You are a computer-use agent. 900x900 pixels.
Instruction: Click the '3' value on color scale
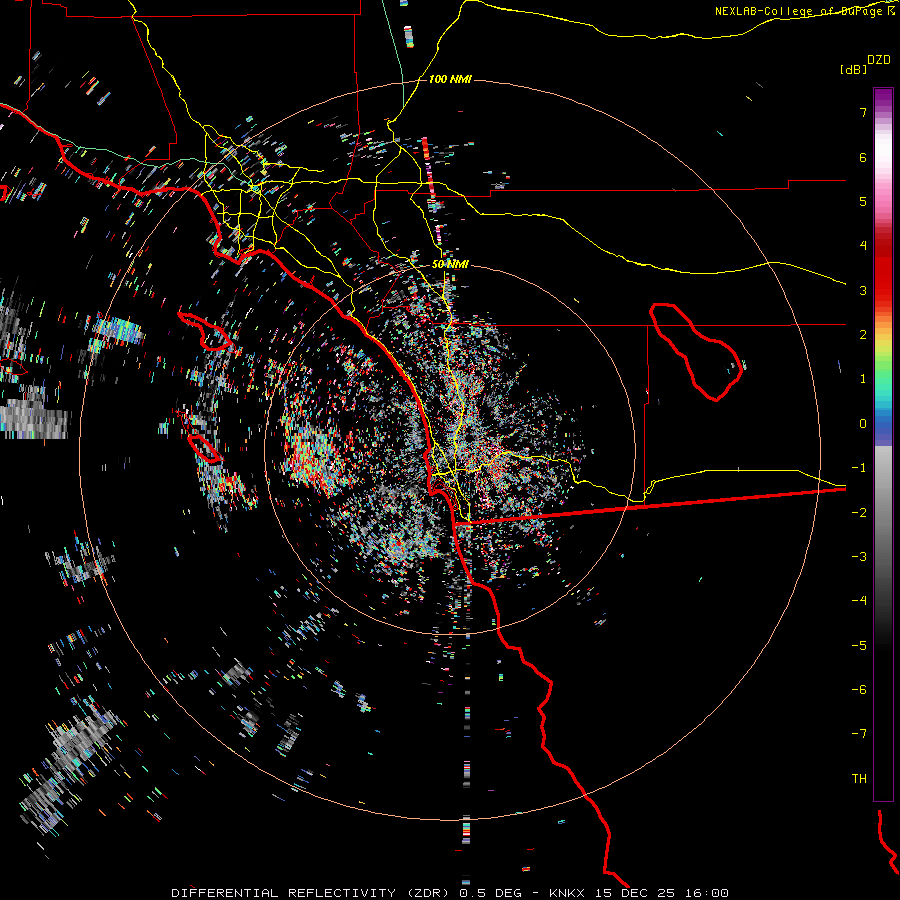coord(863,290)
